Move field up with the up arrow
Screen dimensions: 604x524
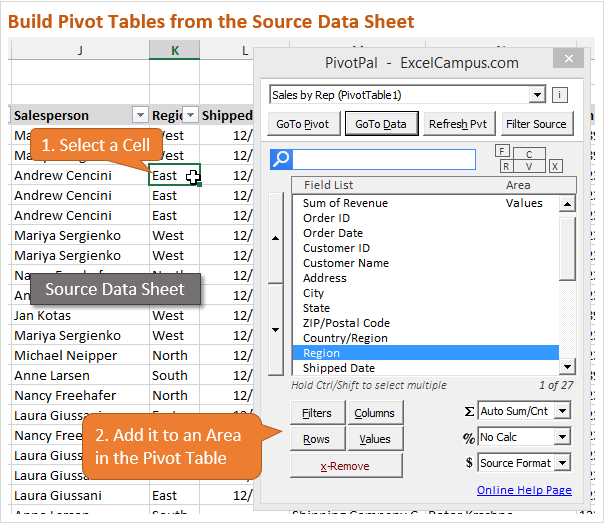(277, 237)
